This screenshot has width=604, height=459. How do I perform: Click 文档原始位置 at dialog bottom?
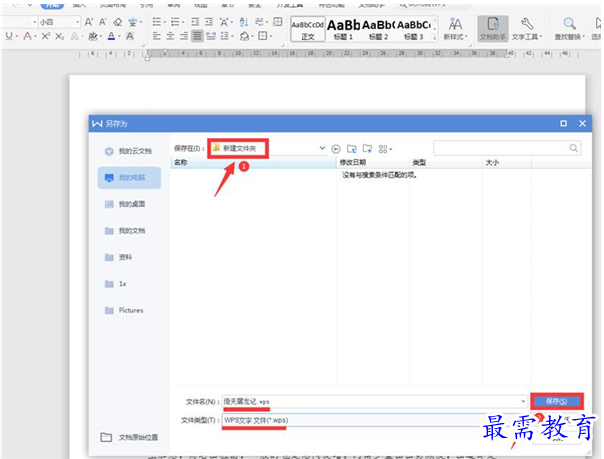tap(129, 437)
